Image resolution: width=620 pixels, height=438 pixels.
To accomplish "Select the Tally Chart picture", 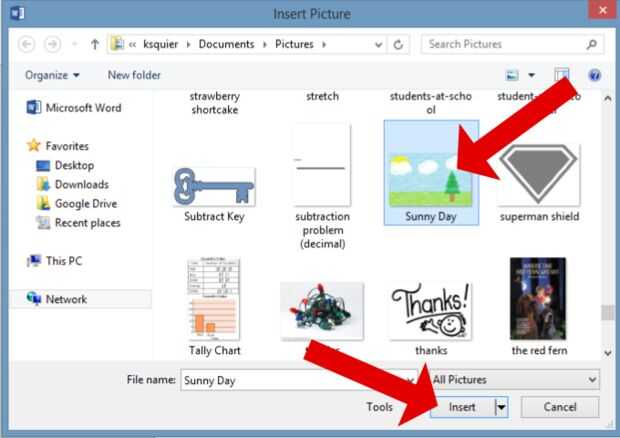I will [214, 307].
